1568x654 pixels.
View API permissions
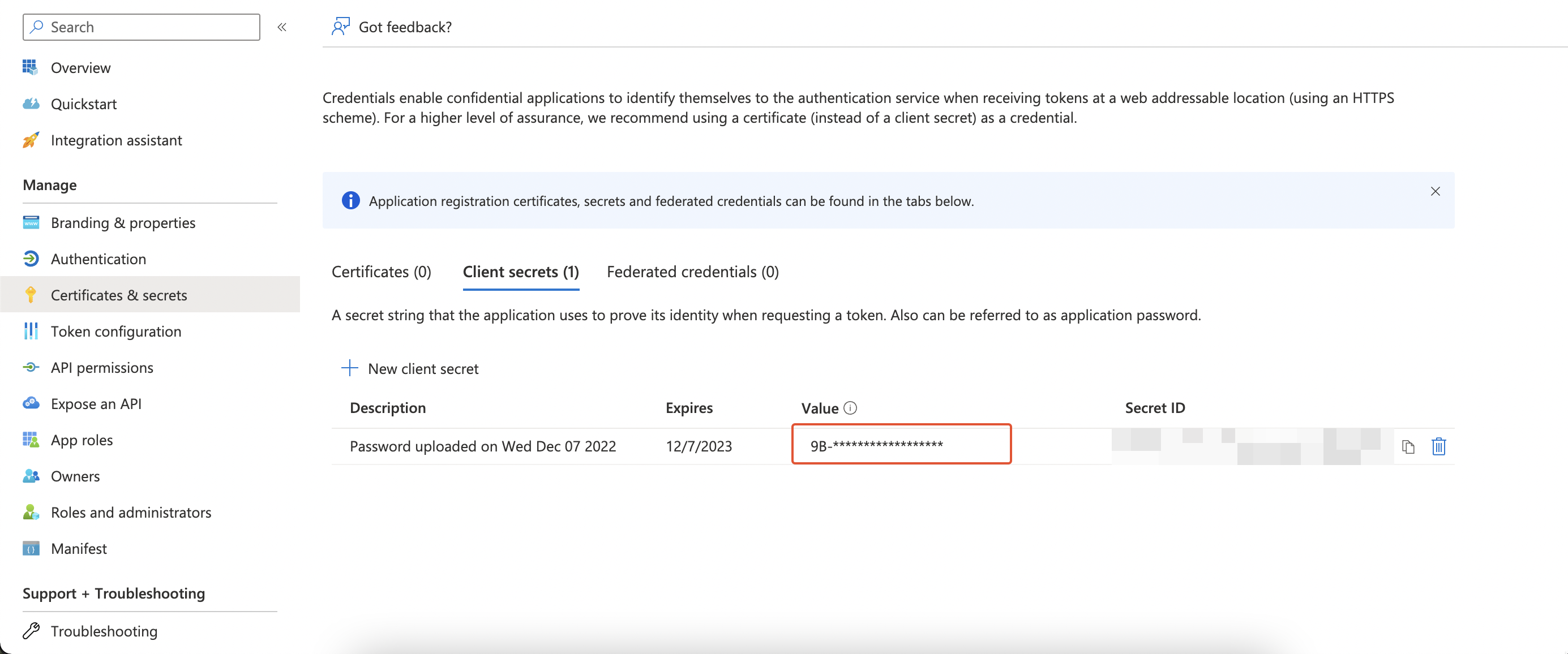[x=102, y=367]
